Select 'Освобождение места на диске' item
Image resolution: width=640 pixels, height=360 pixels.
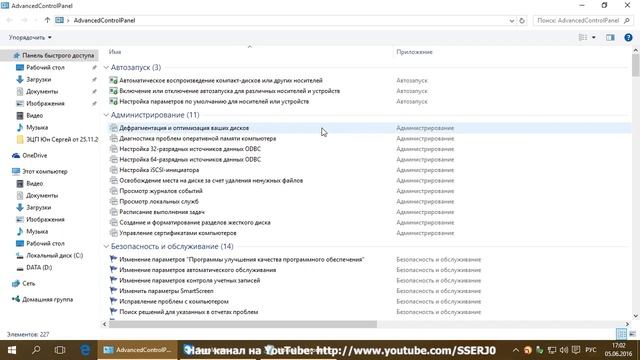click(211, 180)
